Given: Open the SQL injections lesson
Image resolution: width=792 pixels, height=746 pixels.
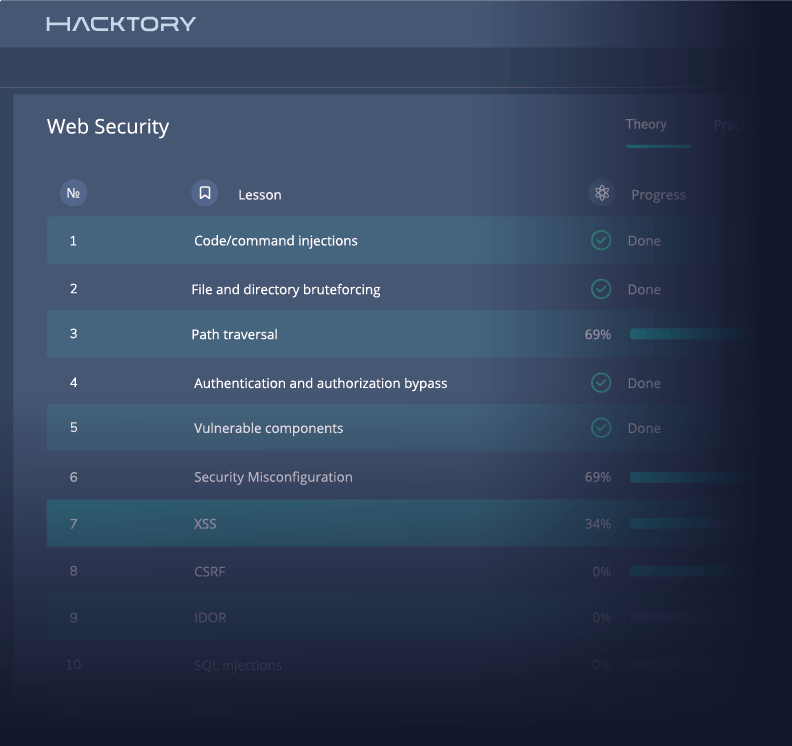Looking at the screenshot, I should pyautogui.click(x=238, y=666).
